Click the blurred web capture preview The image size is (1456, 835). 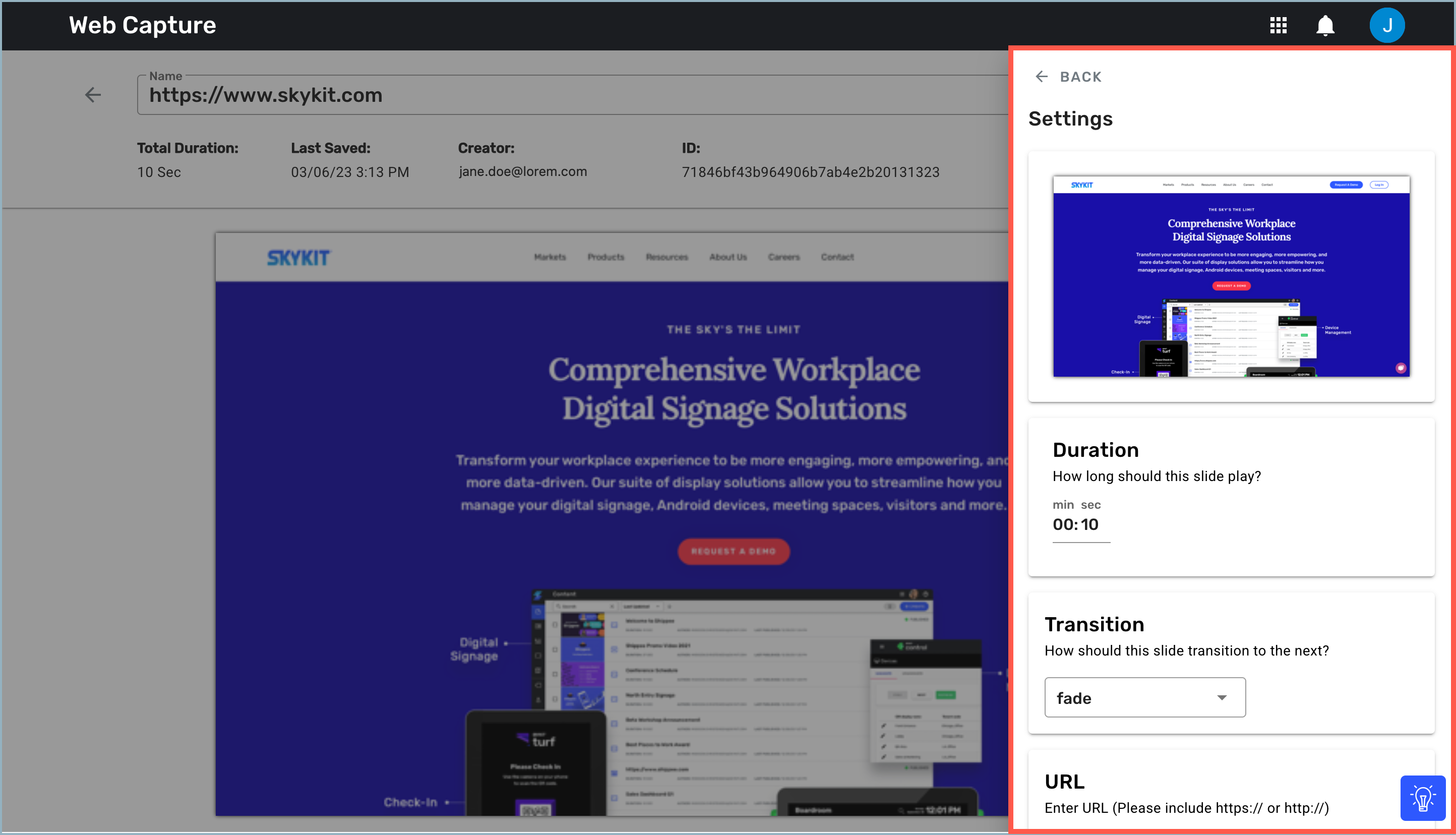coord(612,523)
